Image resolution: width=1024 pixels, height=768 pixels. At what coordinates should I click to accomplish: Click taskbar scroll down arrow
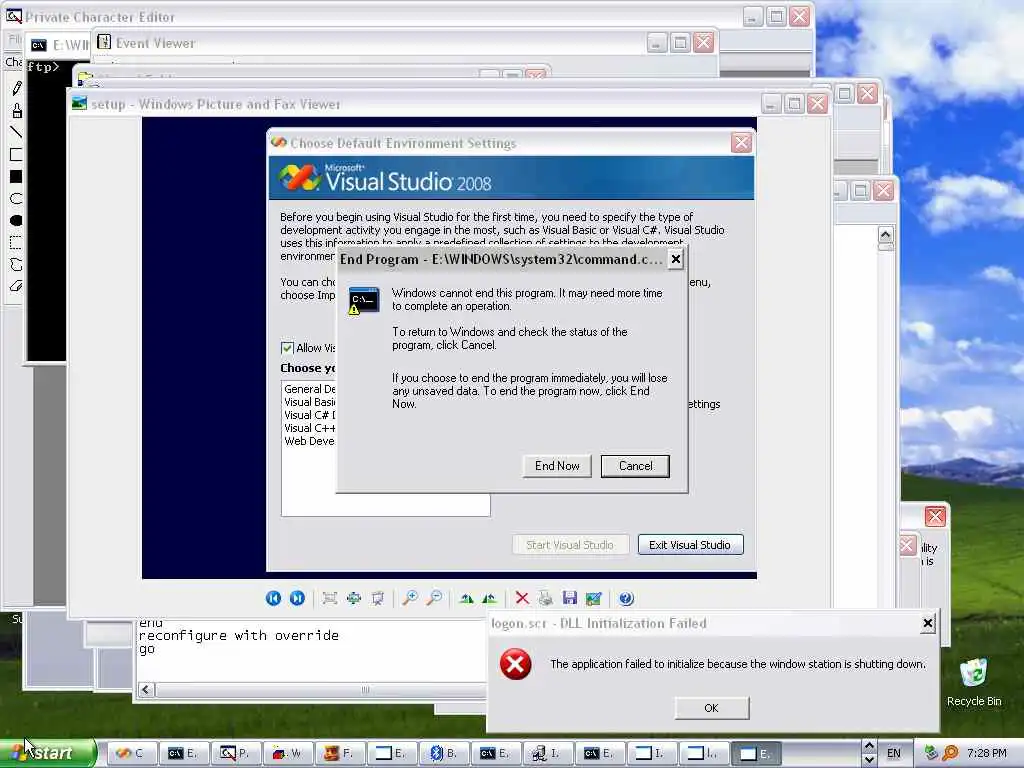tap(869, 760)
